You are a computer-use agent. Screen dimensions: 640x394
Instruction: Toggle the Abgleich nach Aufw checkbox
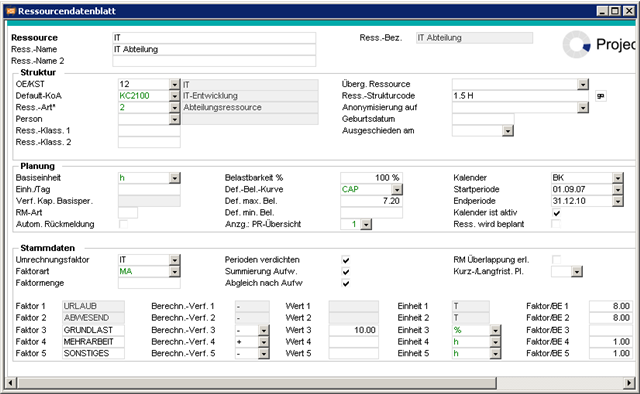point(346,283)
